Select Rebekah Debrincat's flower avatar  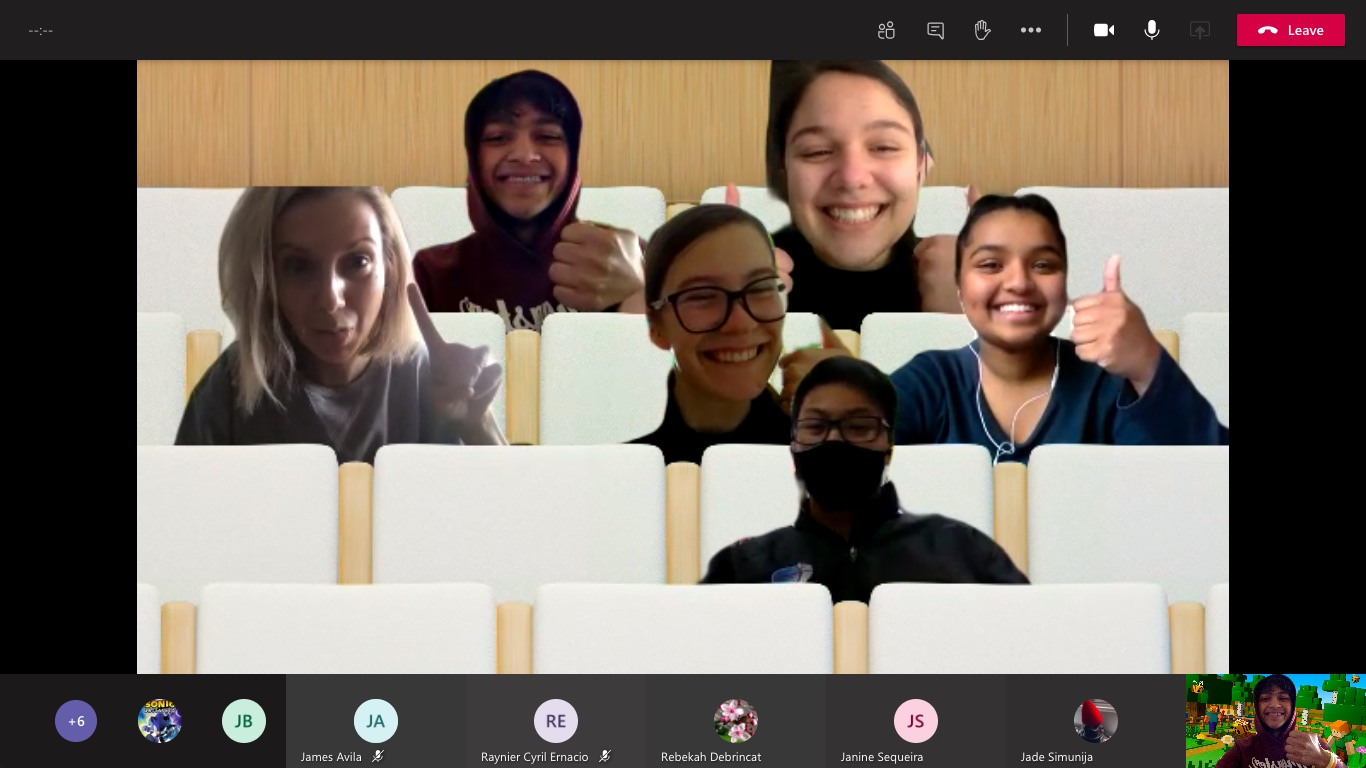(736, 720)
